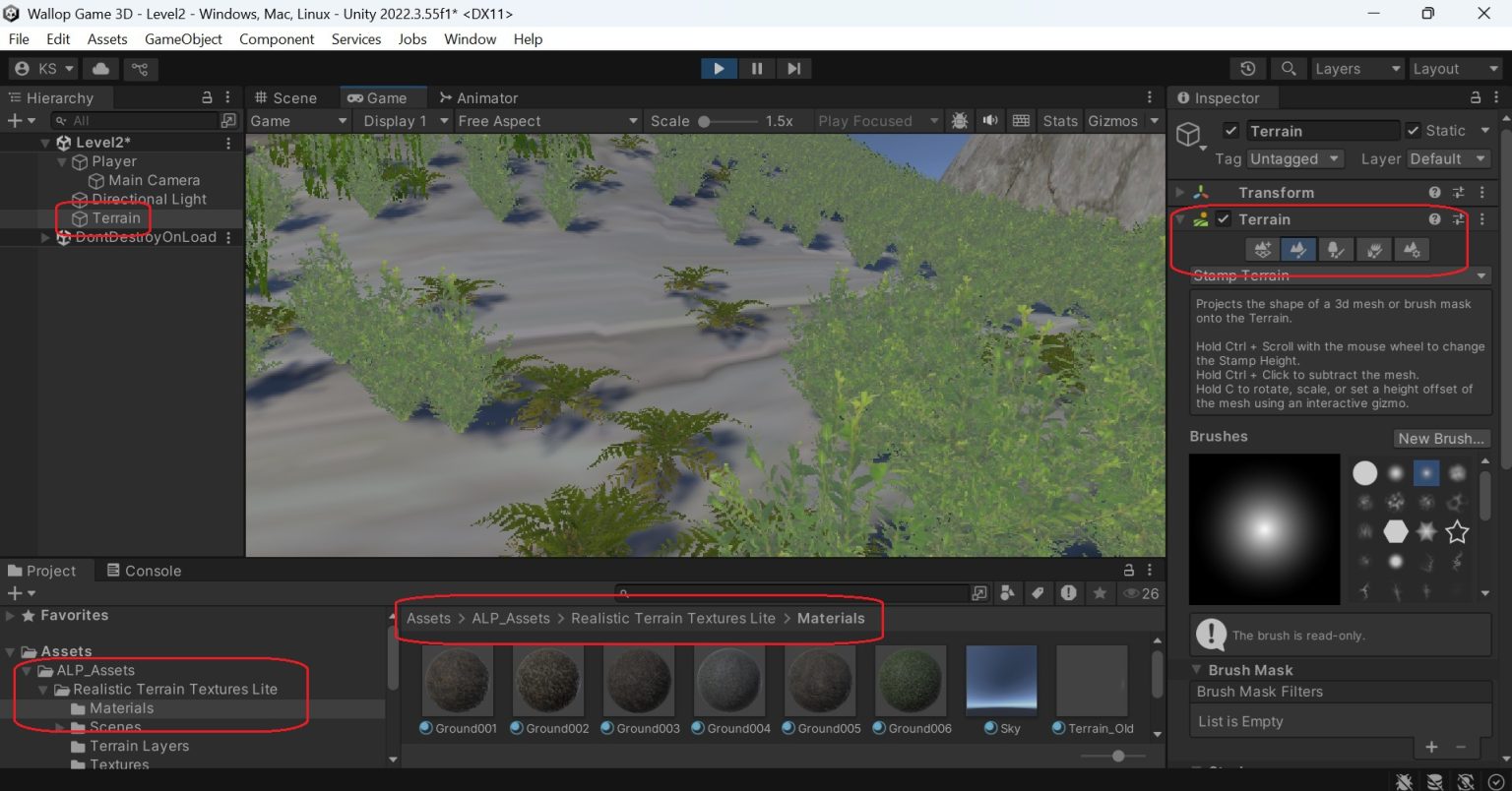The height and width of the screenshot is (791, 1512).
Task: Click the New Brush button
Action: click(x=1441, y=438)
